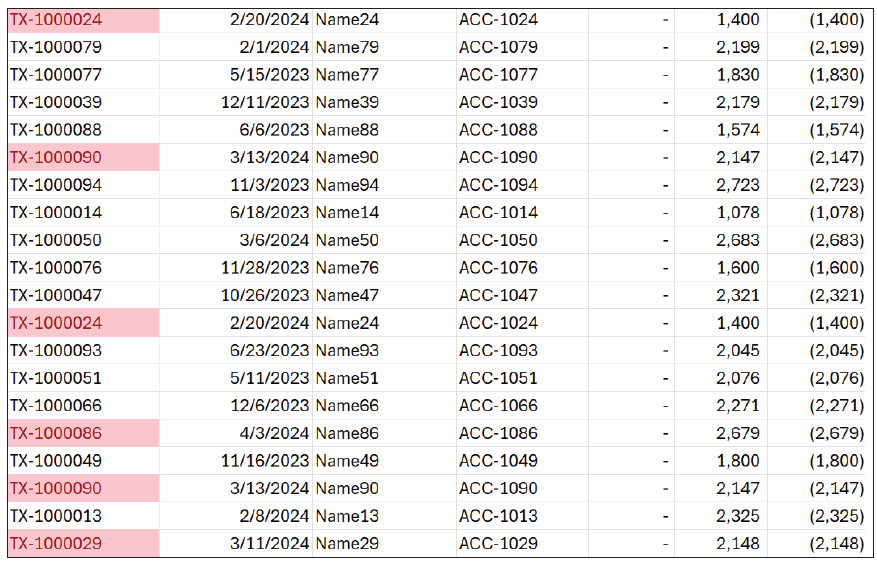Select the Name39 cell
877x588 pixels.
pos(347,102)
